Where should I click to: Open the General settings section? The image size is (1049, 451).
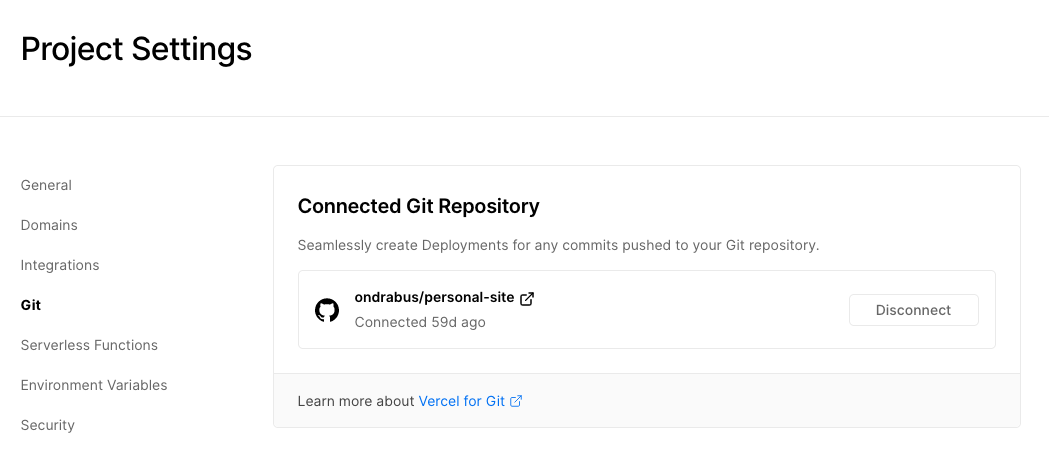click(x=46, y=185)
